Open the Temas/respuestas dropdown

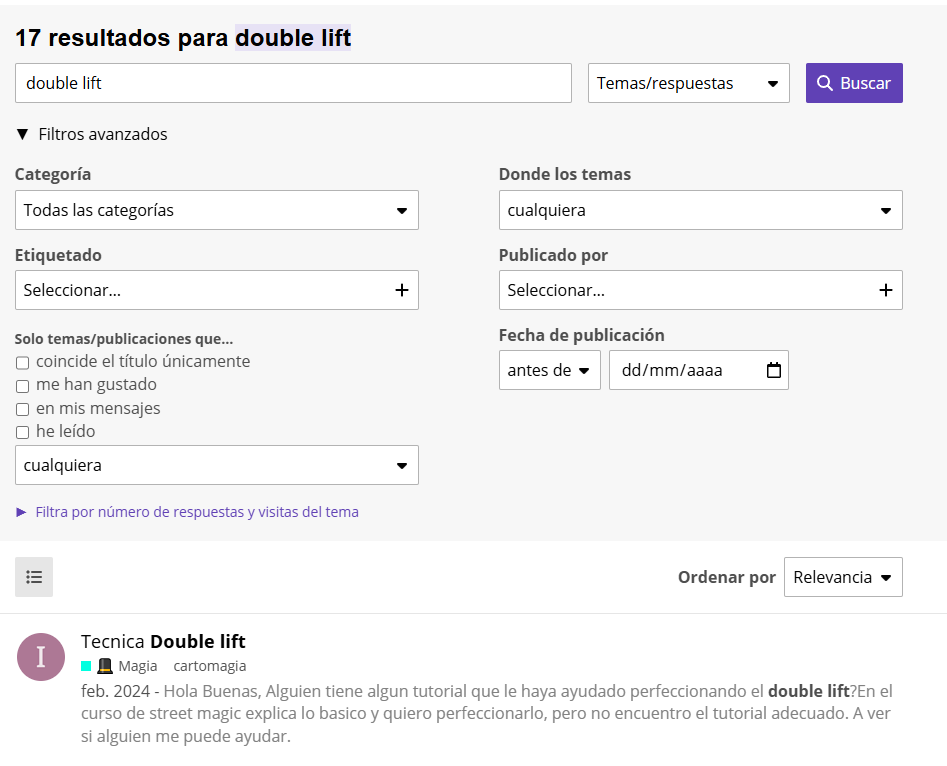coord(688,83)
